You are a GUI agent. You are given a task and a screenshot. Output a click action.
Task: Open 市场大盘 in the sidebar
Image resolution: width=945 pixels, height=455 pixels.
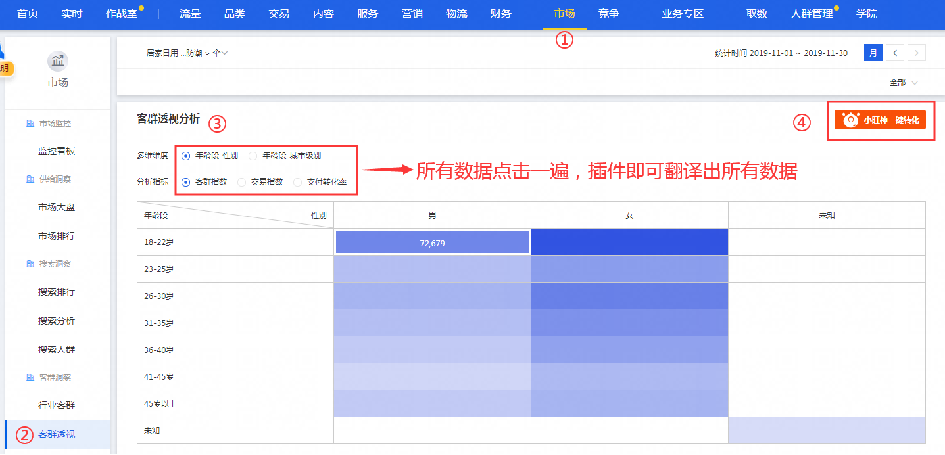coord(56,208)
